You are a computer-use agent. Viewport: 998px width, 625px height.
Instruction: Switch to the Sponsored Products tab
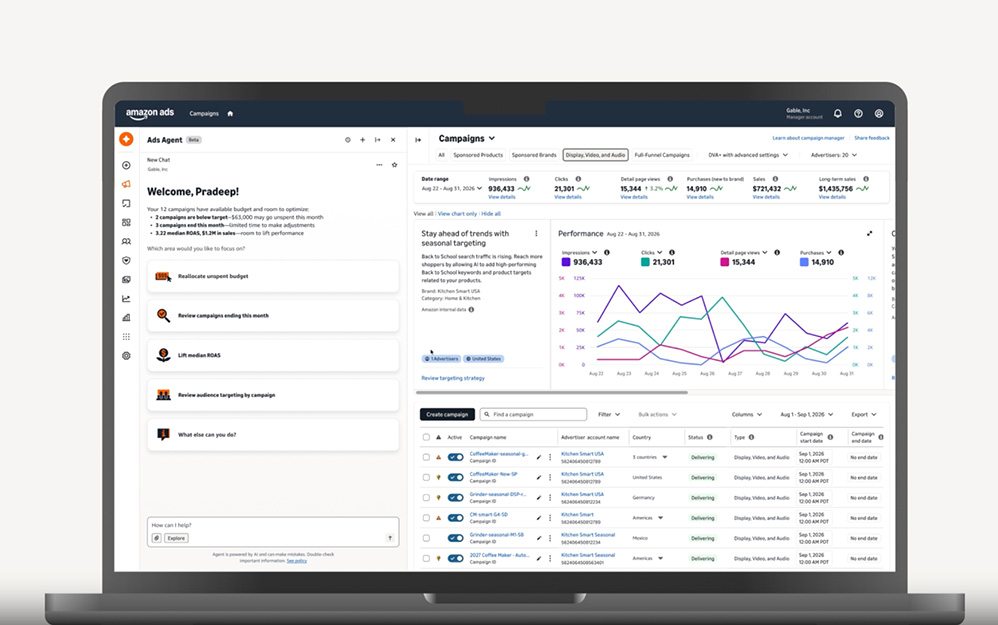pos(478,155)
